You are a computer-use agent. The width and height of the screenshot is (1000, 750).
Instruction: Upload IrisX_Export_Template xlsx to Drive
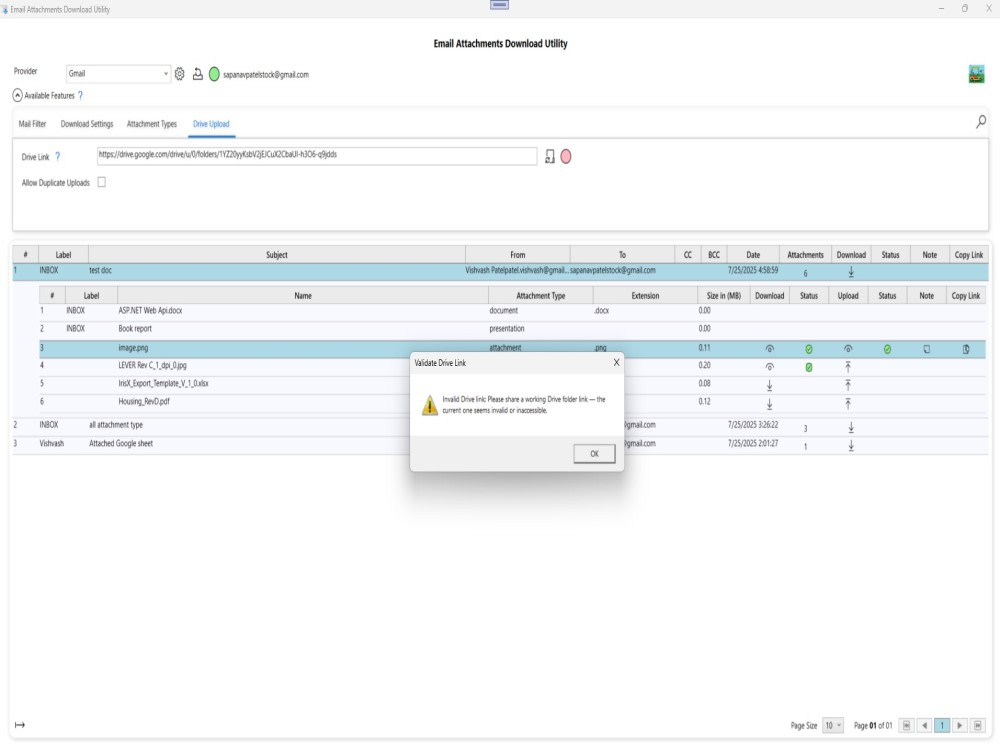click(x=848, y=385)
